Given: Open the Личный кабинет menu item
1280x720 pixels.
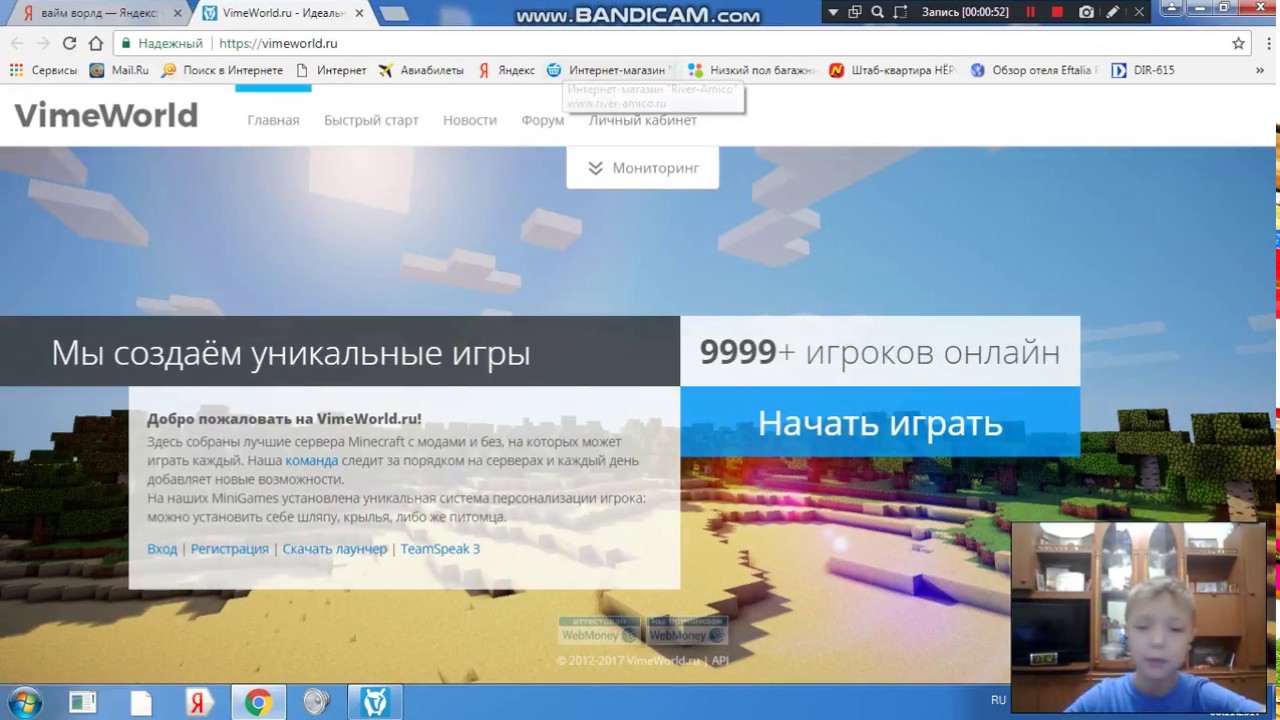Looking at the screenshot, I should coord(642,121).
